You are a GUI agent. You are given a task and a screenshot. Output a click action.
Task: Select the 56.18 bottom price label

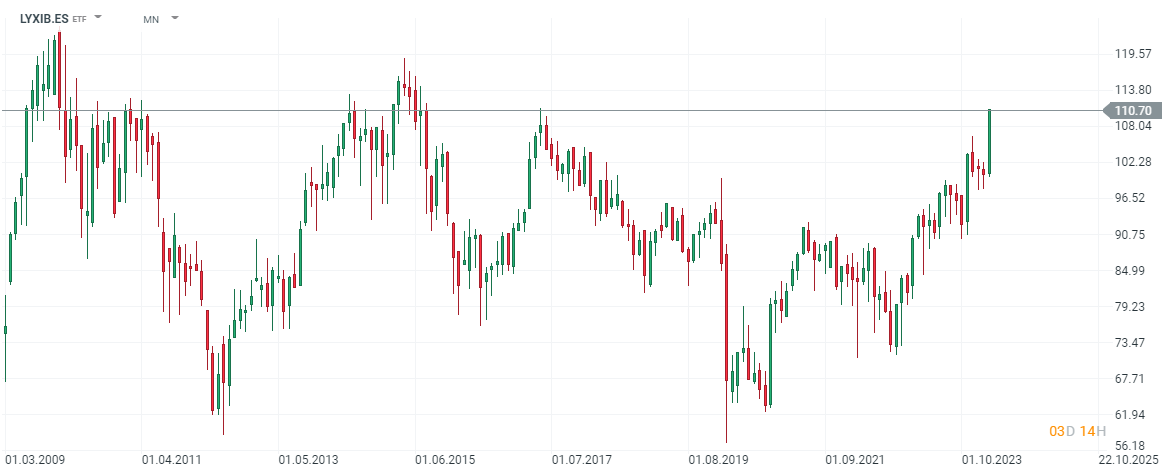point(1131,446)
